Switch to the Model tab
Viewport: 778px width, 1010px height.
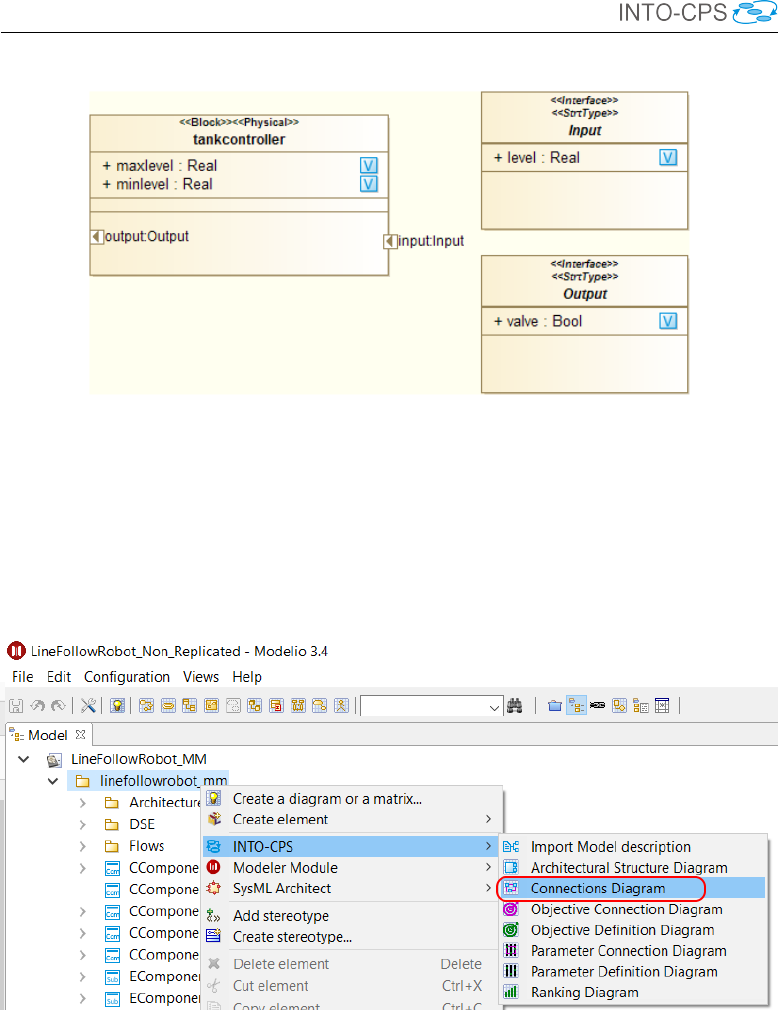pos(47,735)
